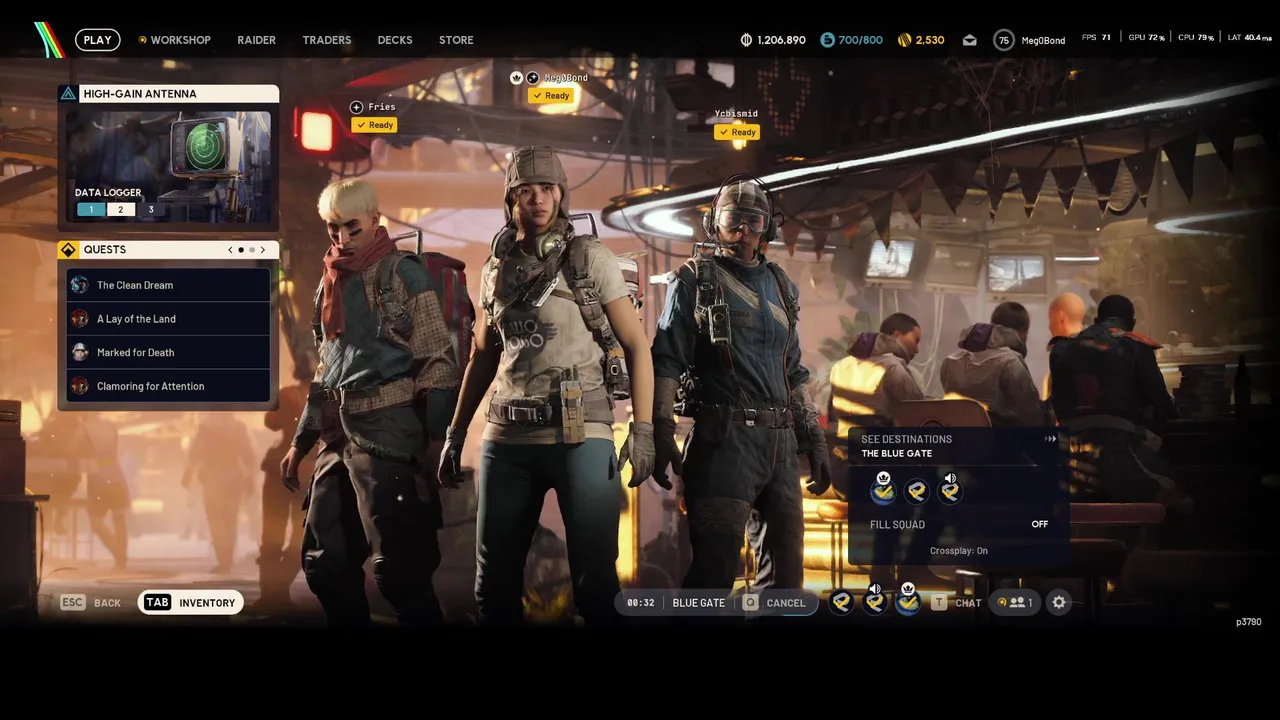1280x720 pixels.
Task: Click crowned leader avatar in bottom bar
Action: [908, 600]
